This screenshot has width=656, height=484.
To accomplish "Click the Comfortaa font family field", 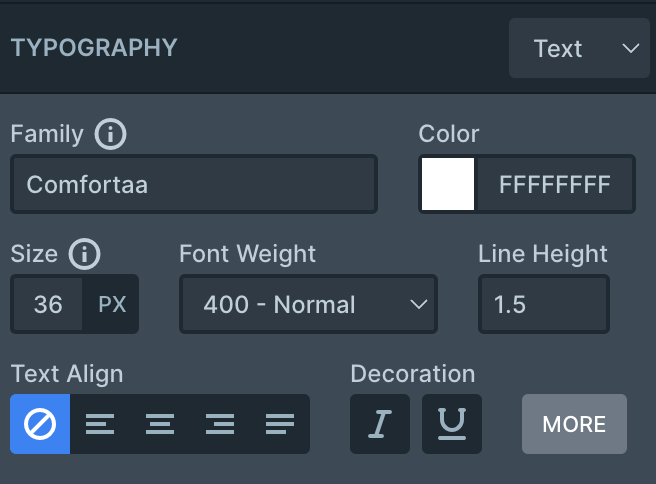I will coord(194,184).
